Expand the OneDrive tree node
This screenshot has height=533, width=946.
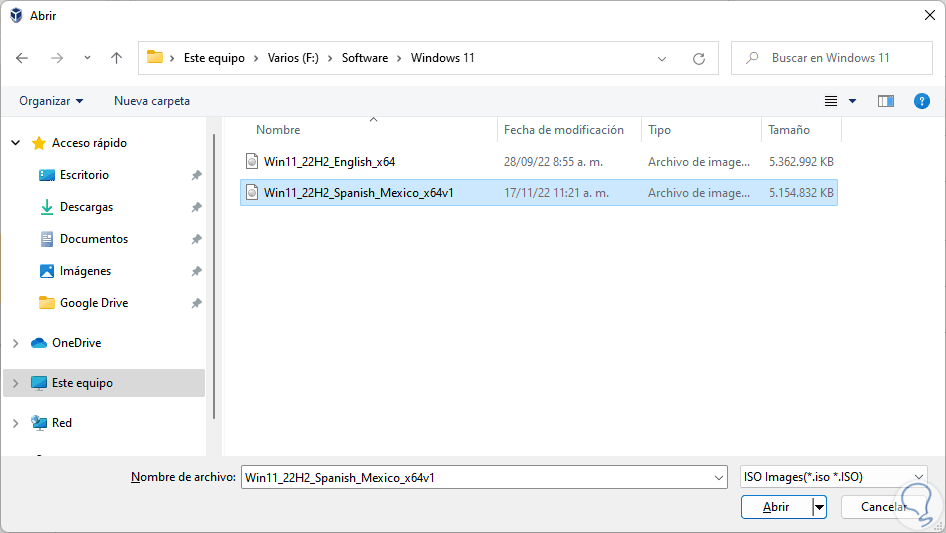tap(16, 343)
